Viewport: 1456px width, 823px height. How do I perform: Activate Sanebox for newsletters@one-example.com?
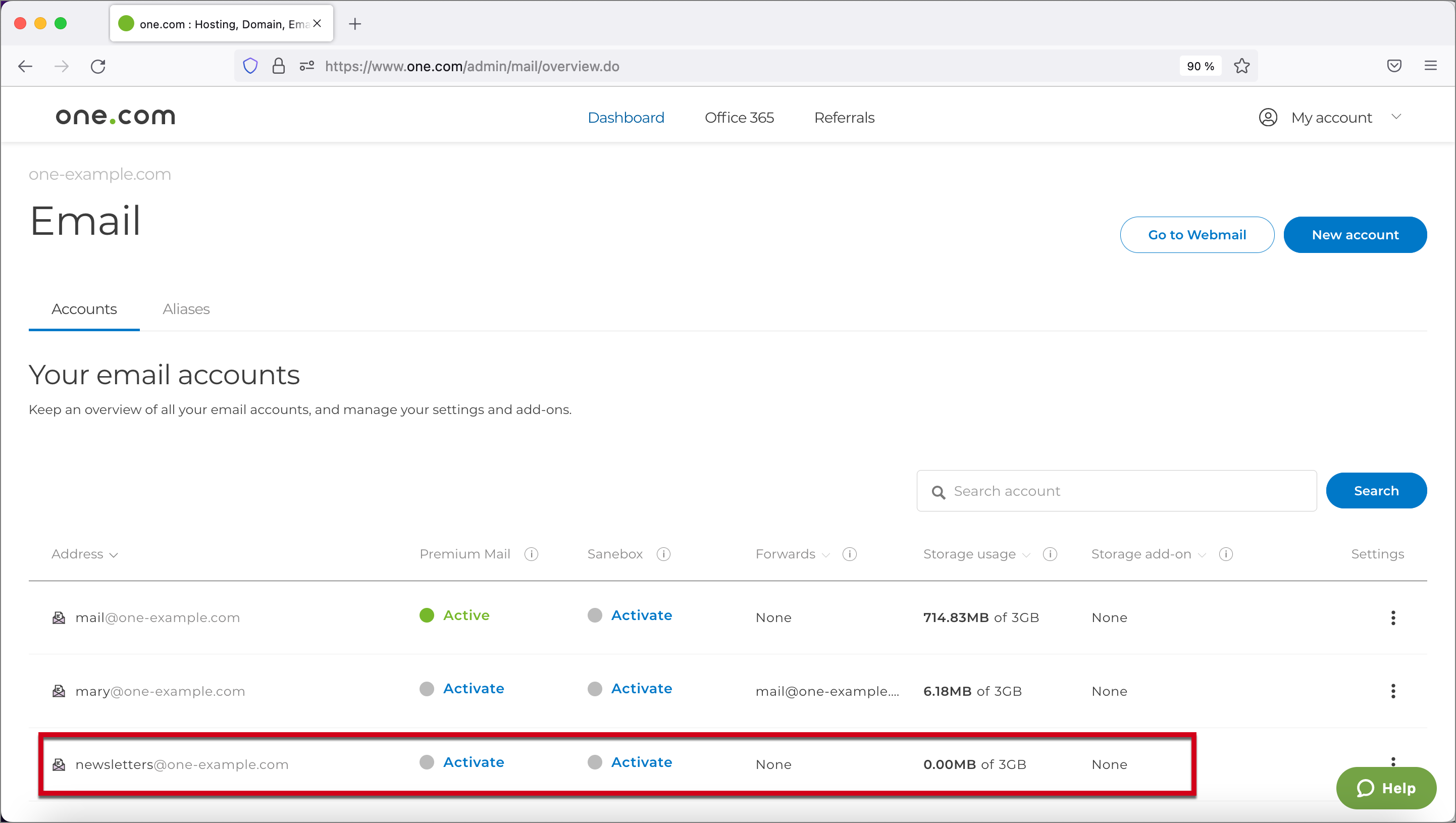tap(641, 762)
